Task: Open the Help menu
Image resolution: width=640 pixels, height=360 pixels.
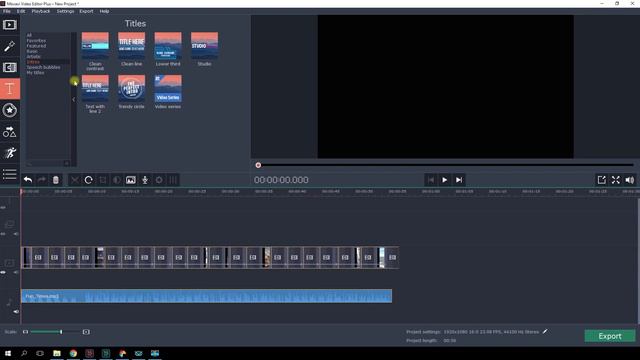Action: pyautogui.click(x=104, y=11)
